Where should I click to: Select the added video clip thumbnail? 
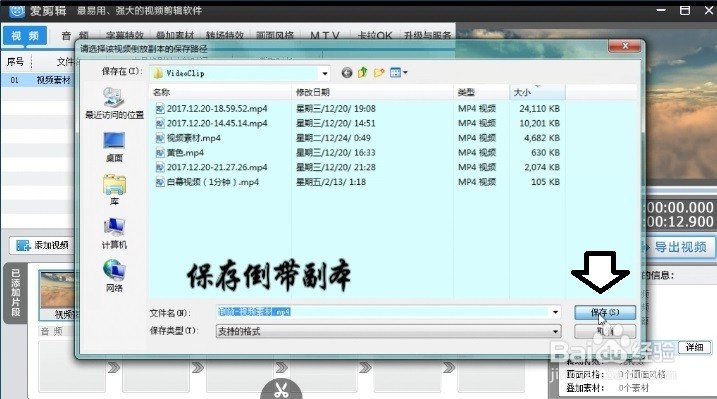(57, 294)
